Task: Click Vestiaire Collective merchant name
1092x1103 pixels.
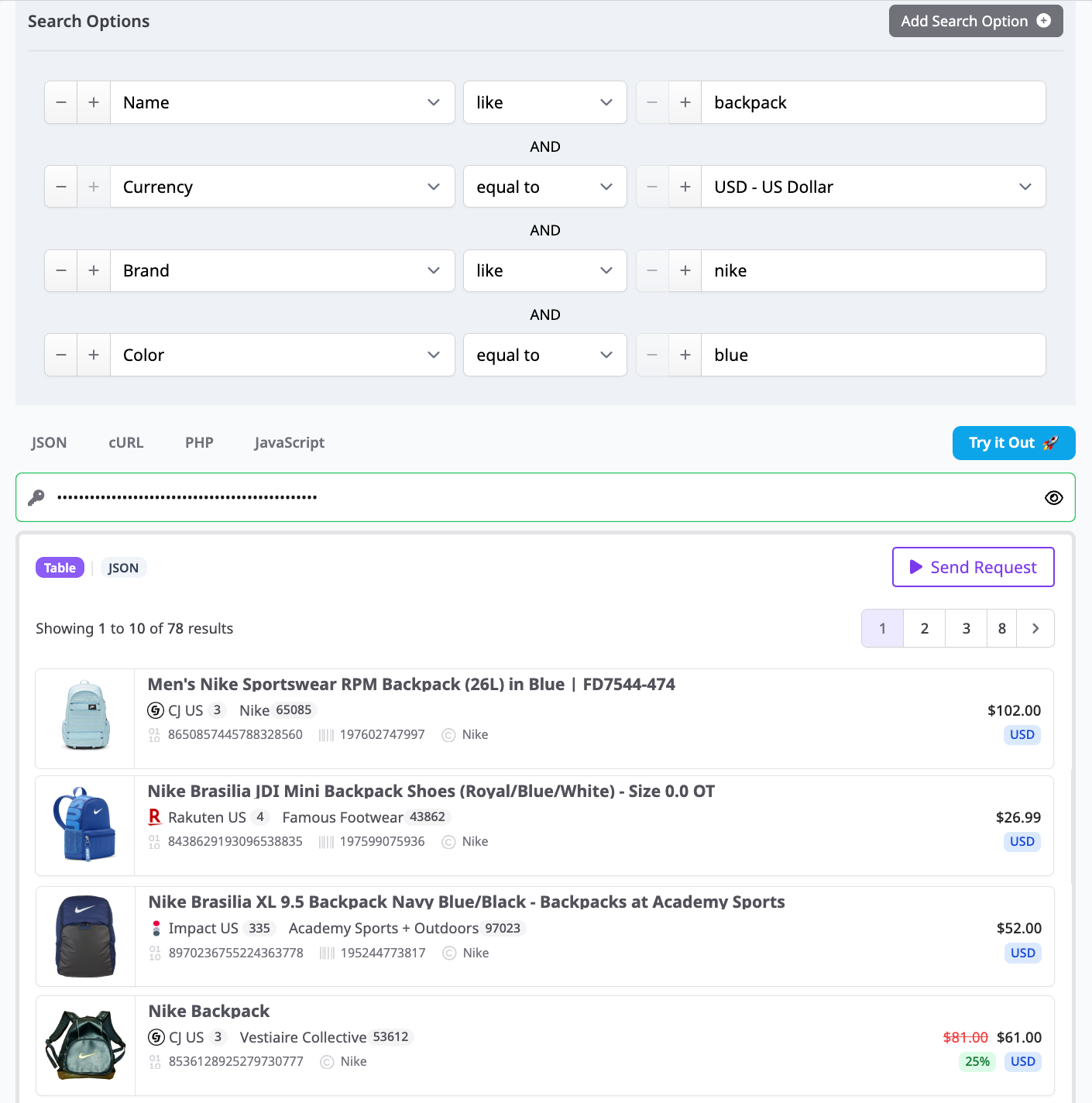Action: pyautogui.click(x=303, y=1037)
